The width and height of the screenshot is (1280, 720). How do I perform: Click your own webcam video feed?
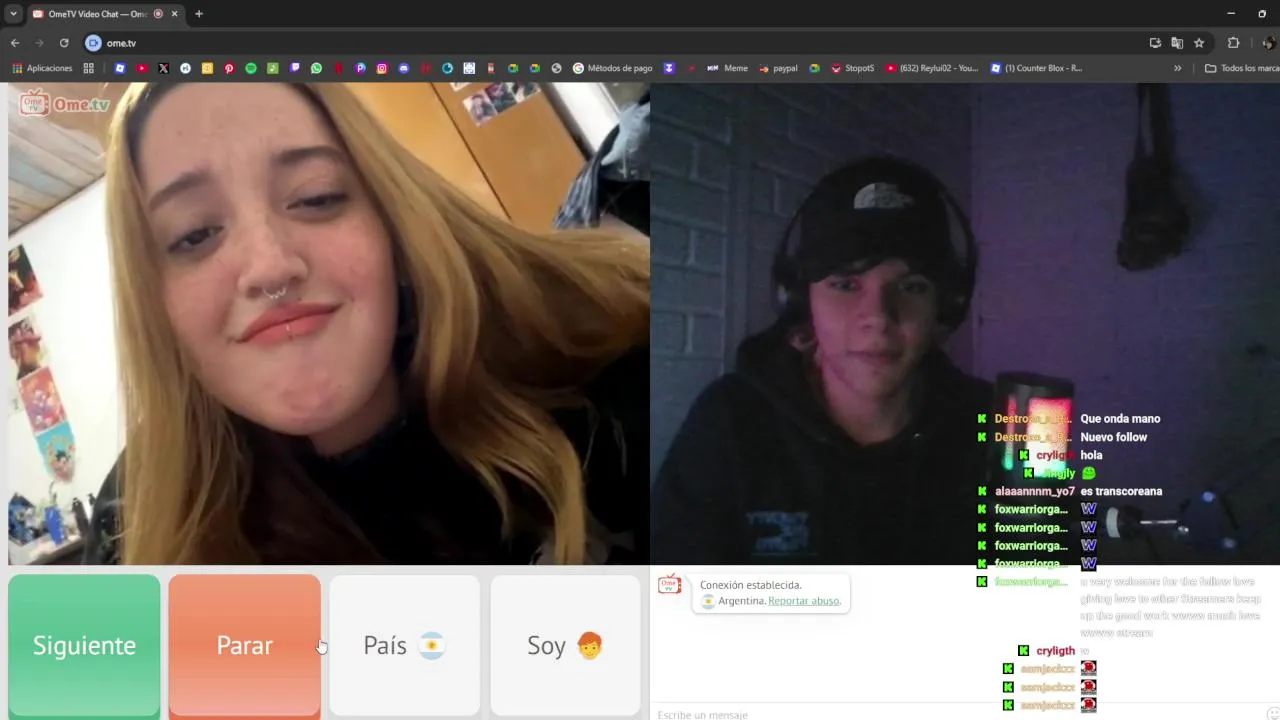pos(965,324)
